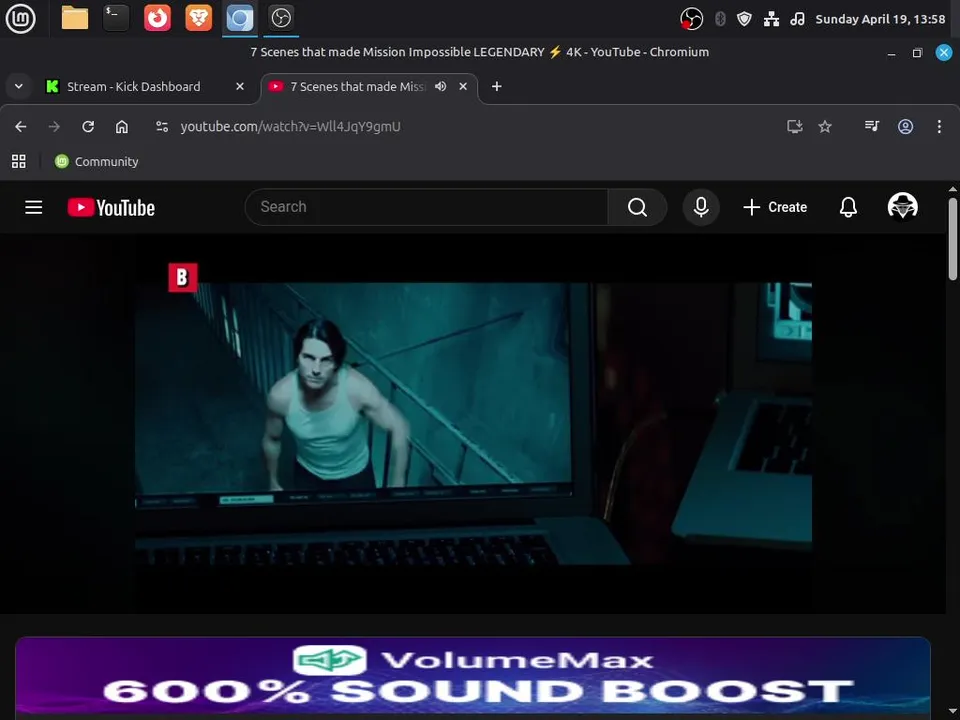Open the calendar from the clock
The image size is (960, 720).
pyautogui.click(x=880, y=19)
